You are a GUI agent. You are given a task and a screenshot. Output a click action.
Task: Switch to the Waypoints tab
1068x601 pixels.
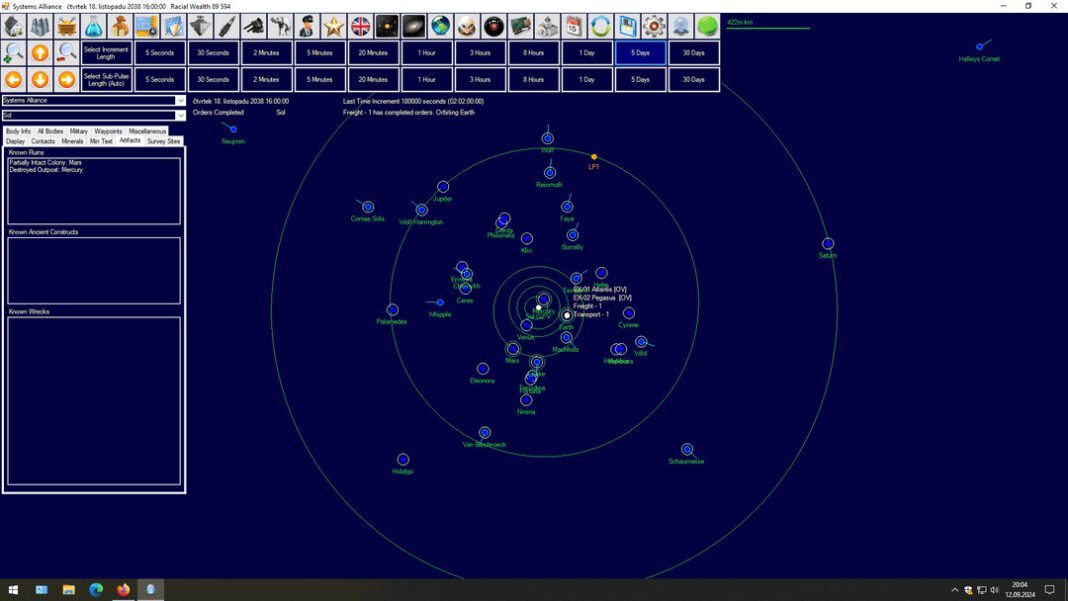108,131
